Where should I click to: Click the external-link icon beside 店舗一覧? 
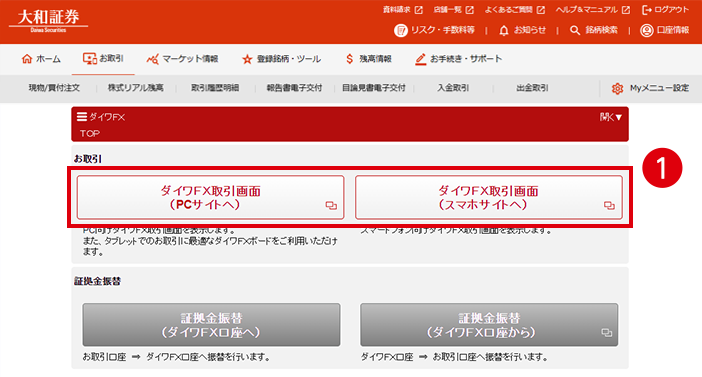click(x=469, y=10)
